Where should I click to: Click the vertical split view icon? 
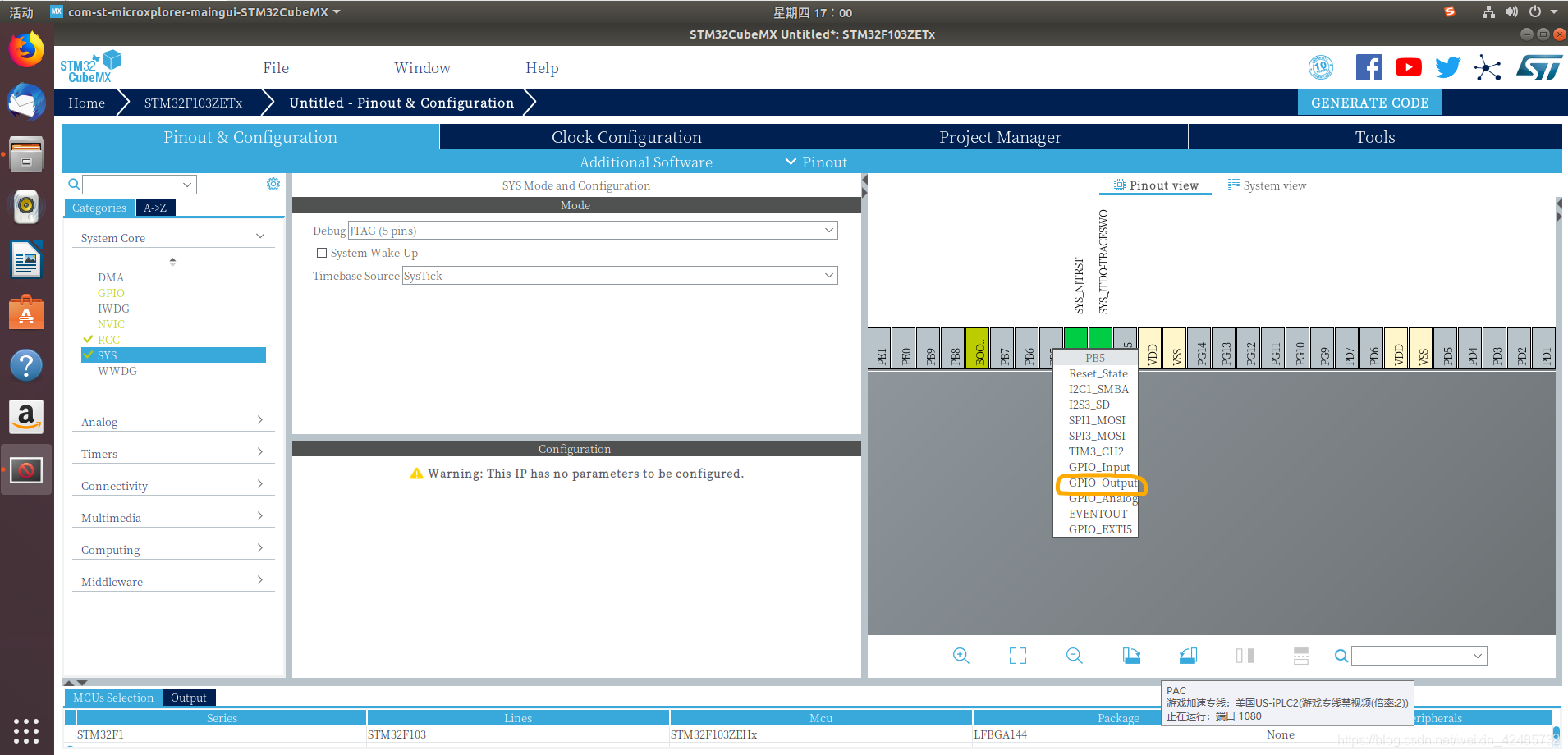pyautogui.click(x=1245, y=656)
